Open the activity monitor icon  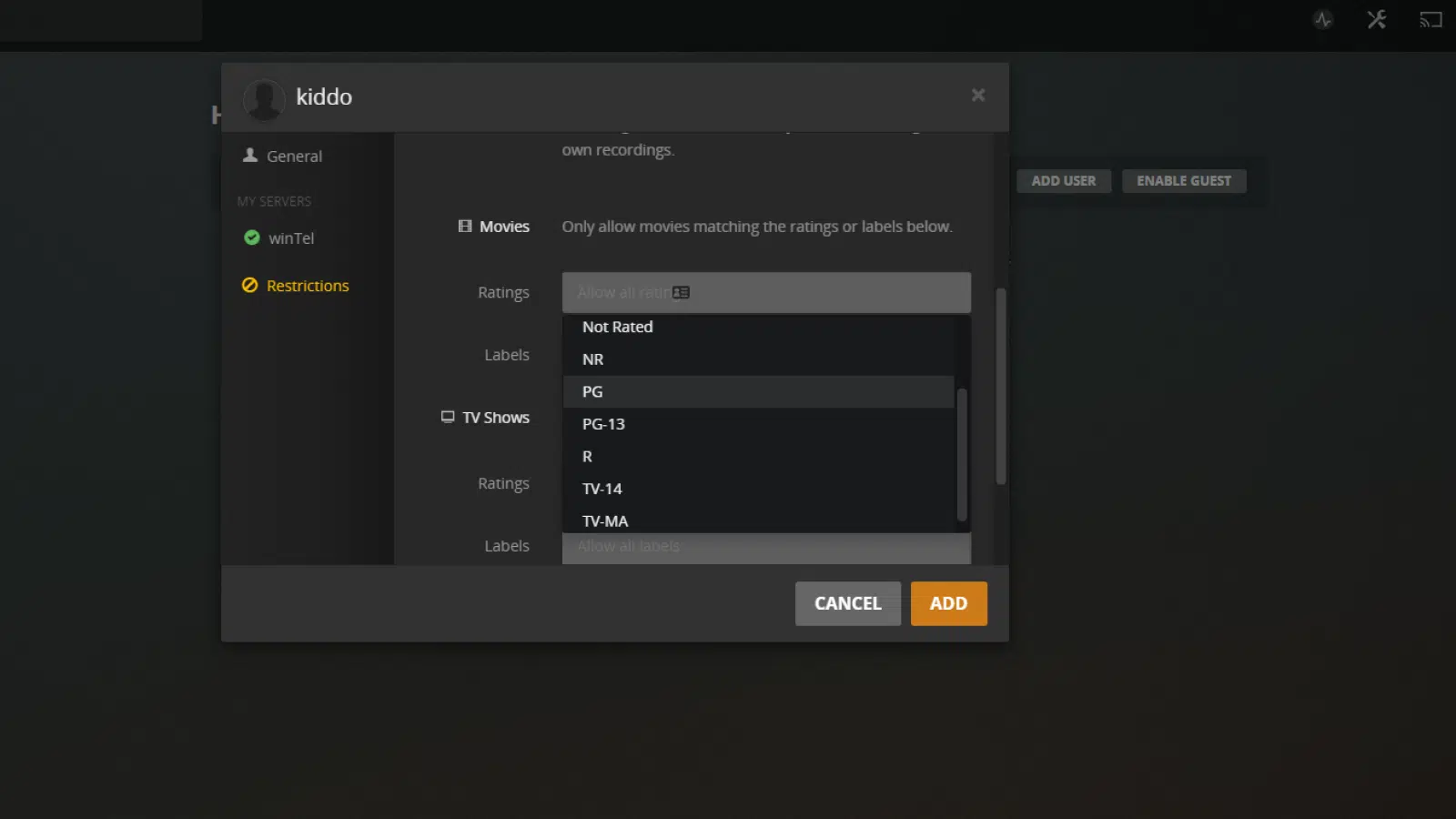[x=1324, y=20]
